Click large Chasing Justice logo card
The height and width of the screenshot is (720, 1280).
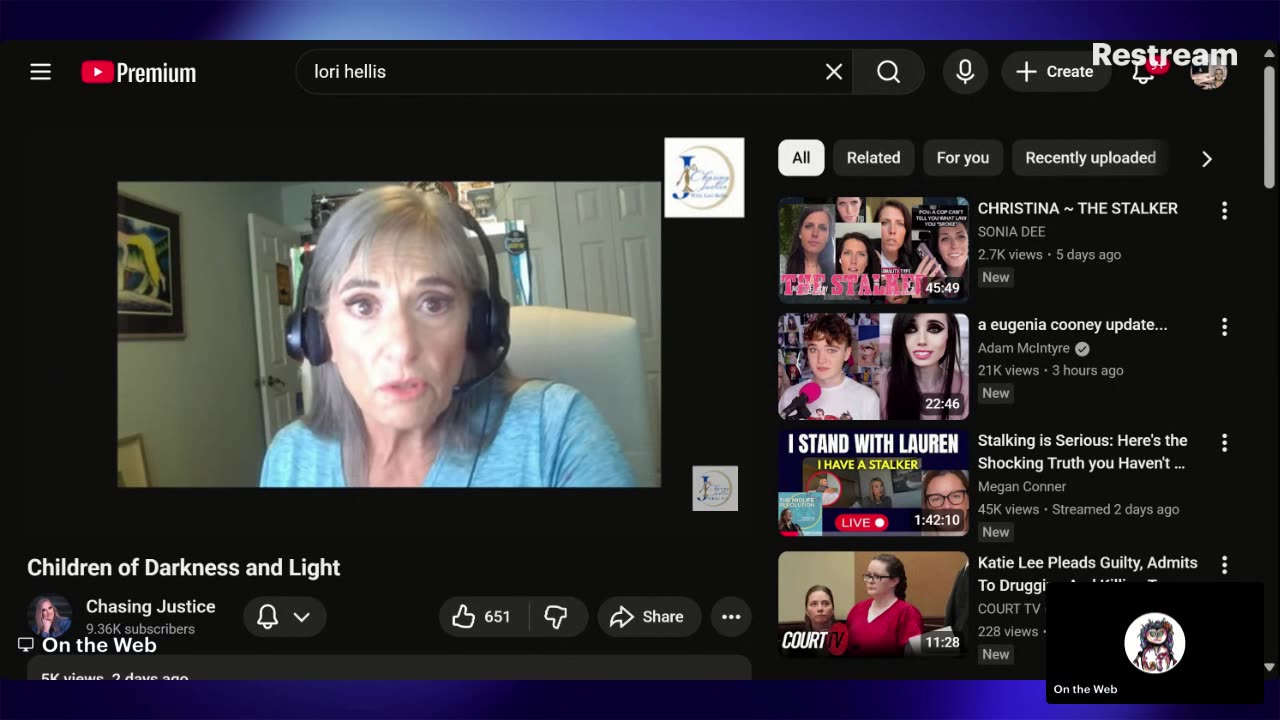tap(704, 178)
